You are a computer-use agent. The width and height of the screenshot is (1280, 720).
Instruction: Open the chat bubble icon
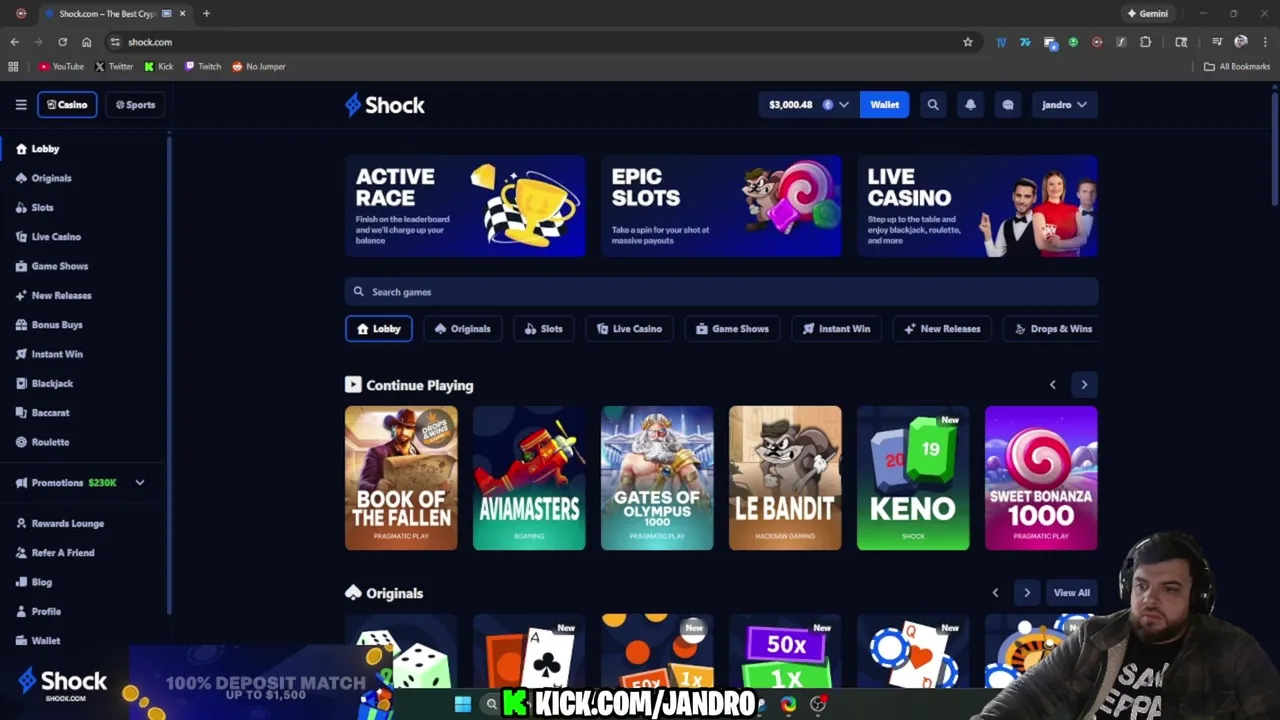1008,104
